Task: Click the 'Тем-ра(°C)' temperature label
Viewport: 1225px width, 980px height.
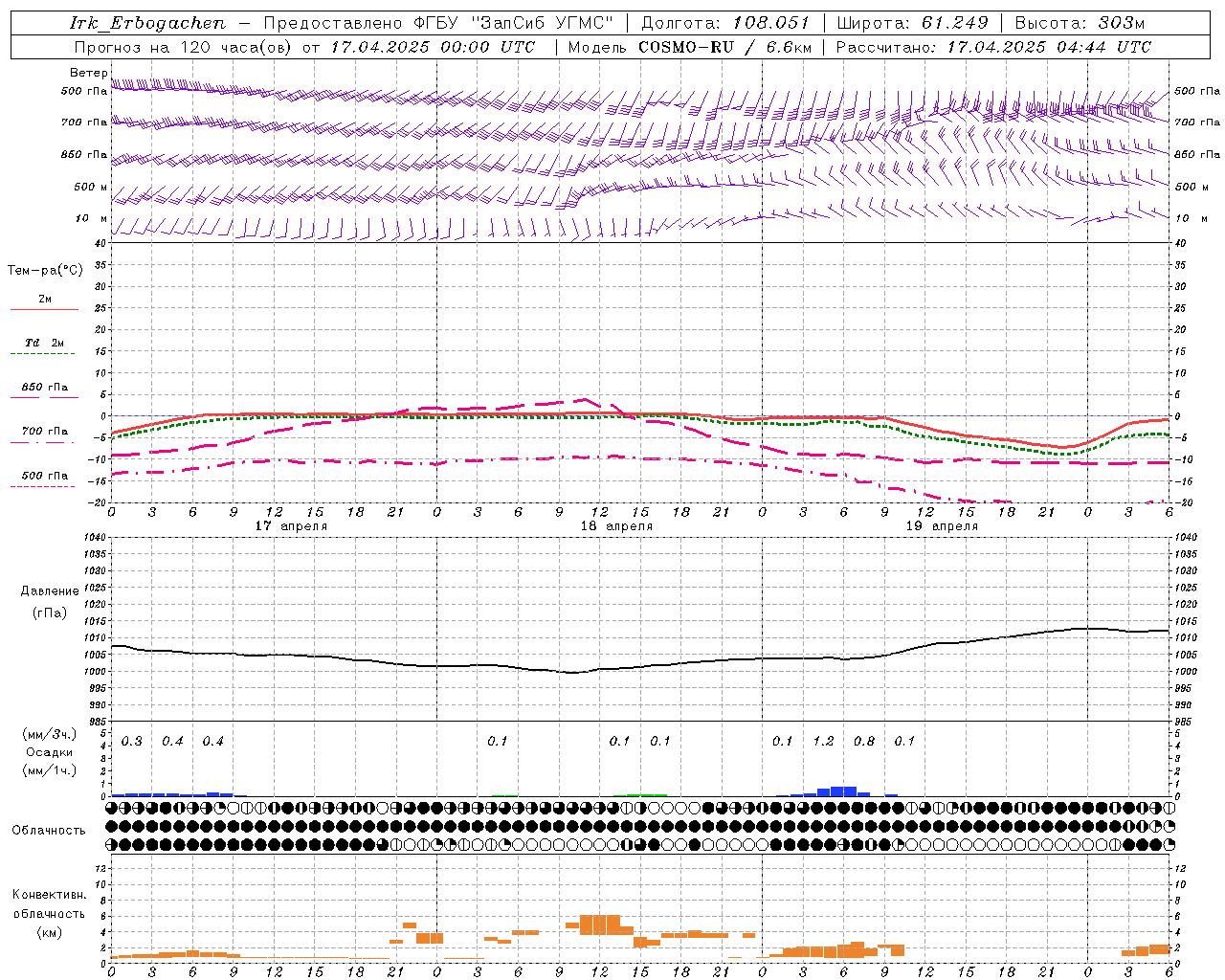Action: tap(45, 271)
